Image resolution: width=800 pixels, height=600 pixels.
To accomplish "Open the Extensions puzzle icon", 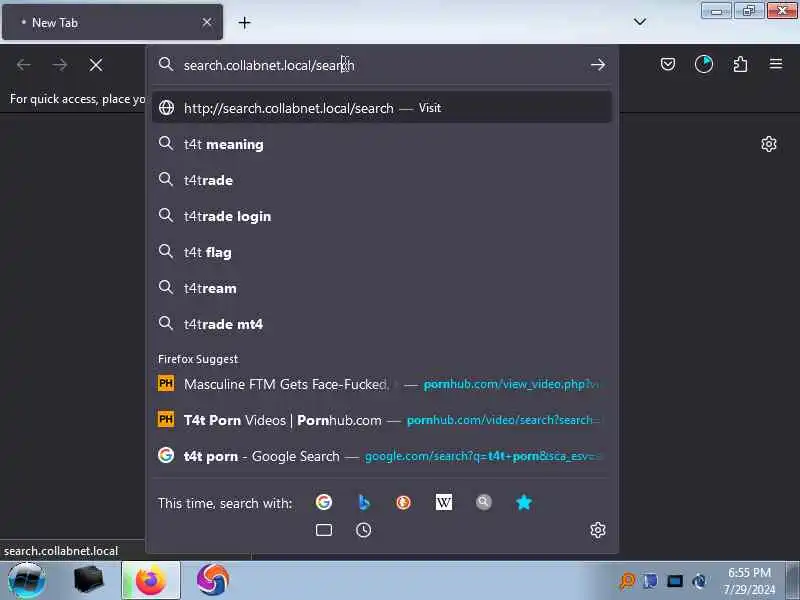I will [740, 64].
